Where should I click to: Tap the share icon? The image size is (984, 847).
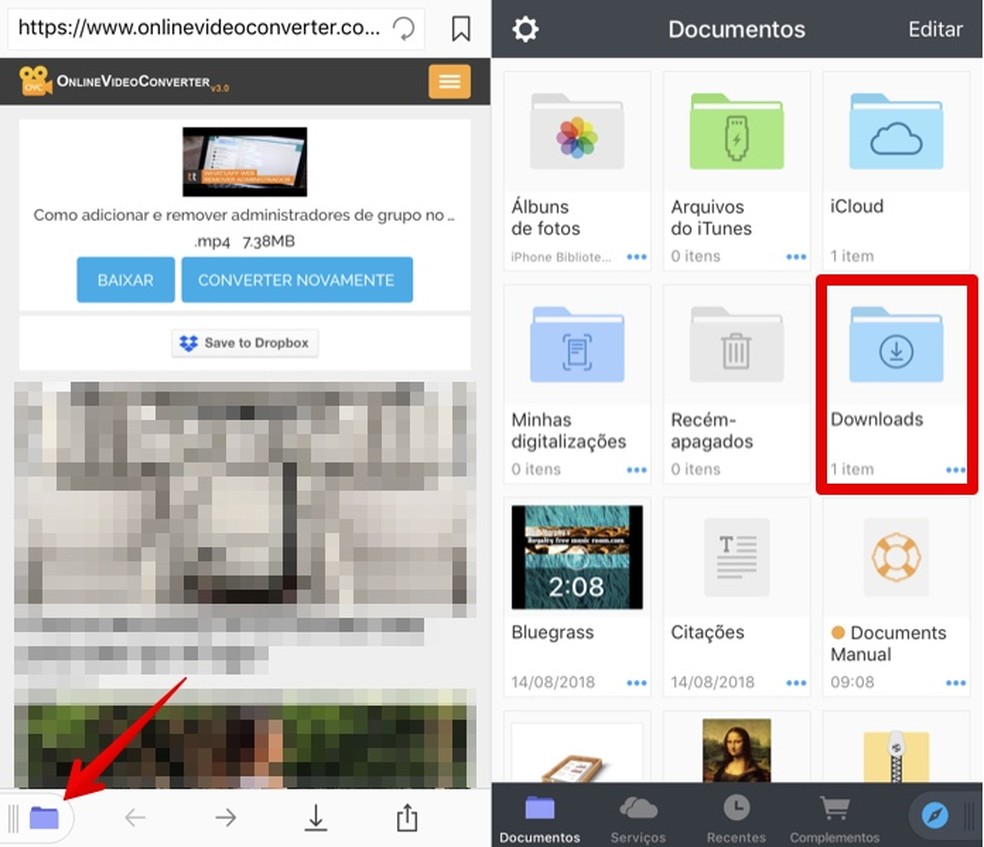pos(407,817)
